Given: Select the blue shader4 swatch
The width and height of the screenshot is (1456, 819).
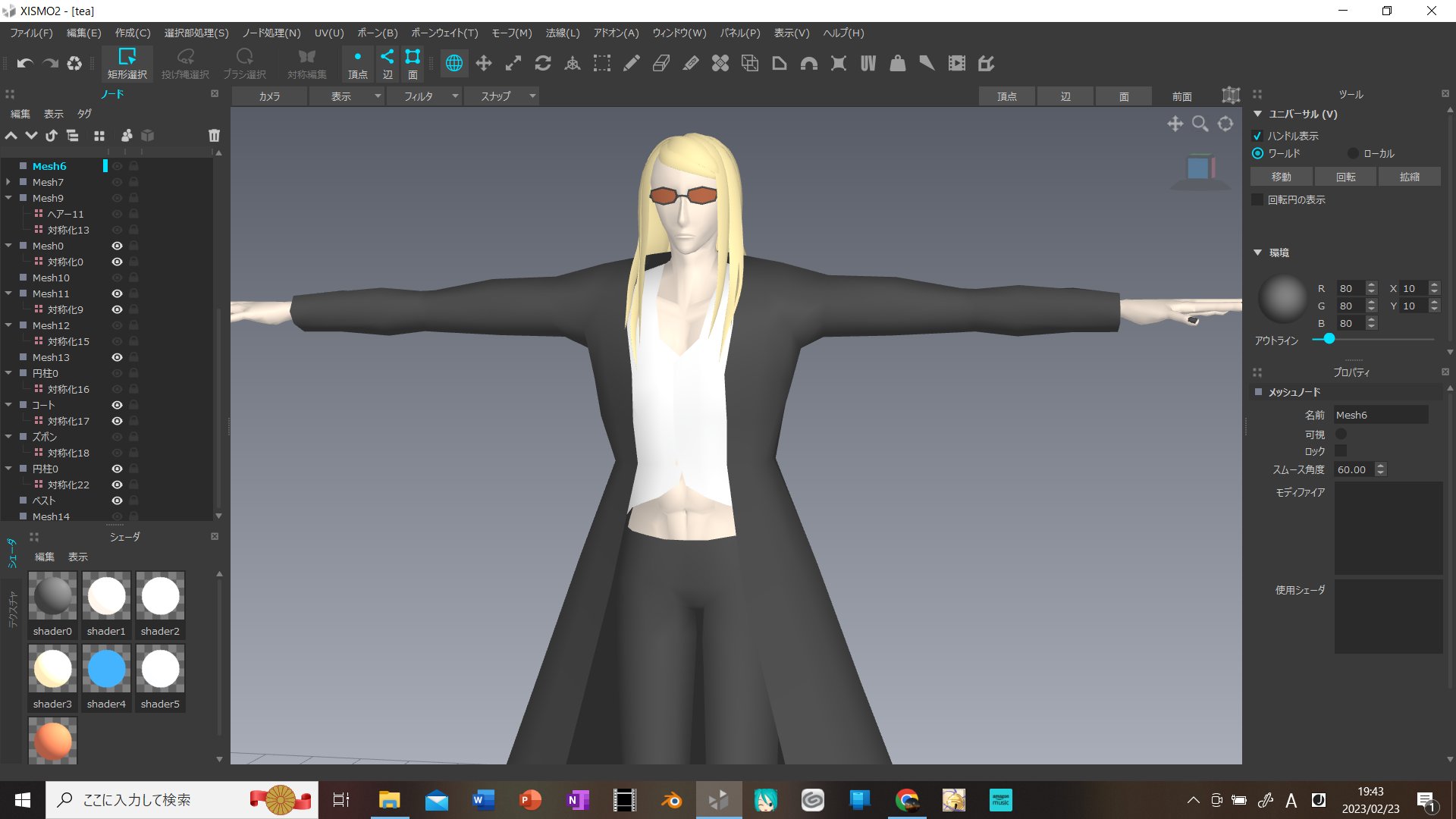Looking at the screenshot, I should [106, 670].
